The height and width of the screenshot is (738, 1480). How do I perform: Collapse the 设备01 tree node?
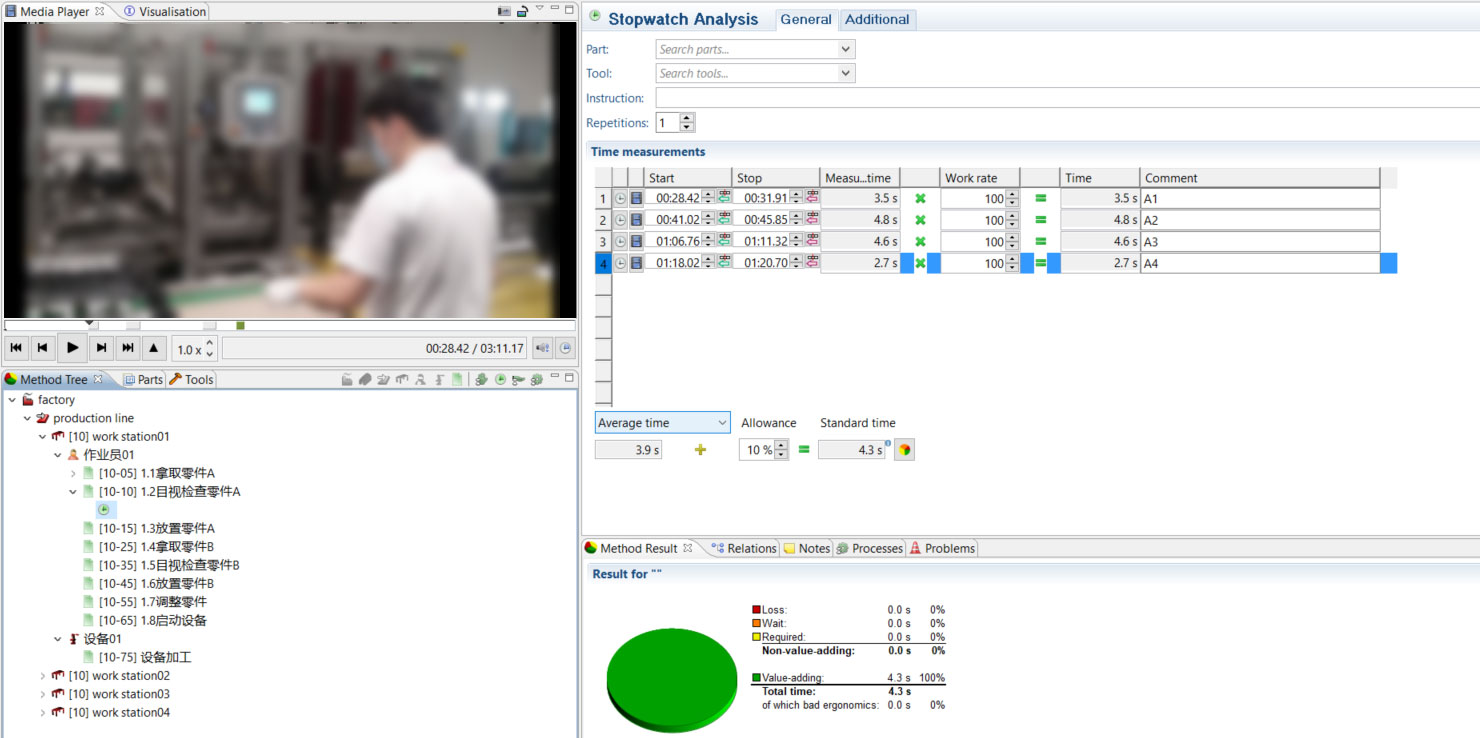click(58, 639)
